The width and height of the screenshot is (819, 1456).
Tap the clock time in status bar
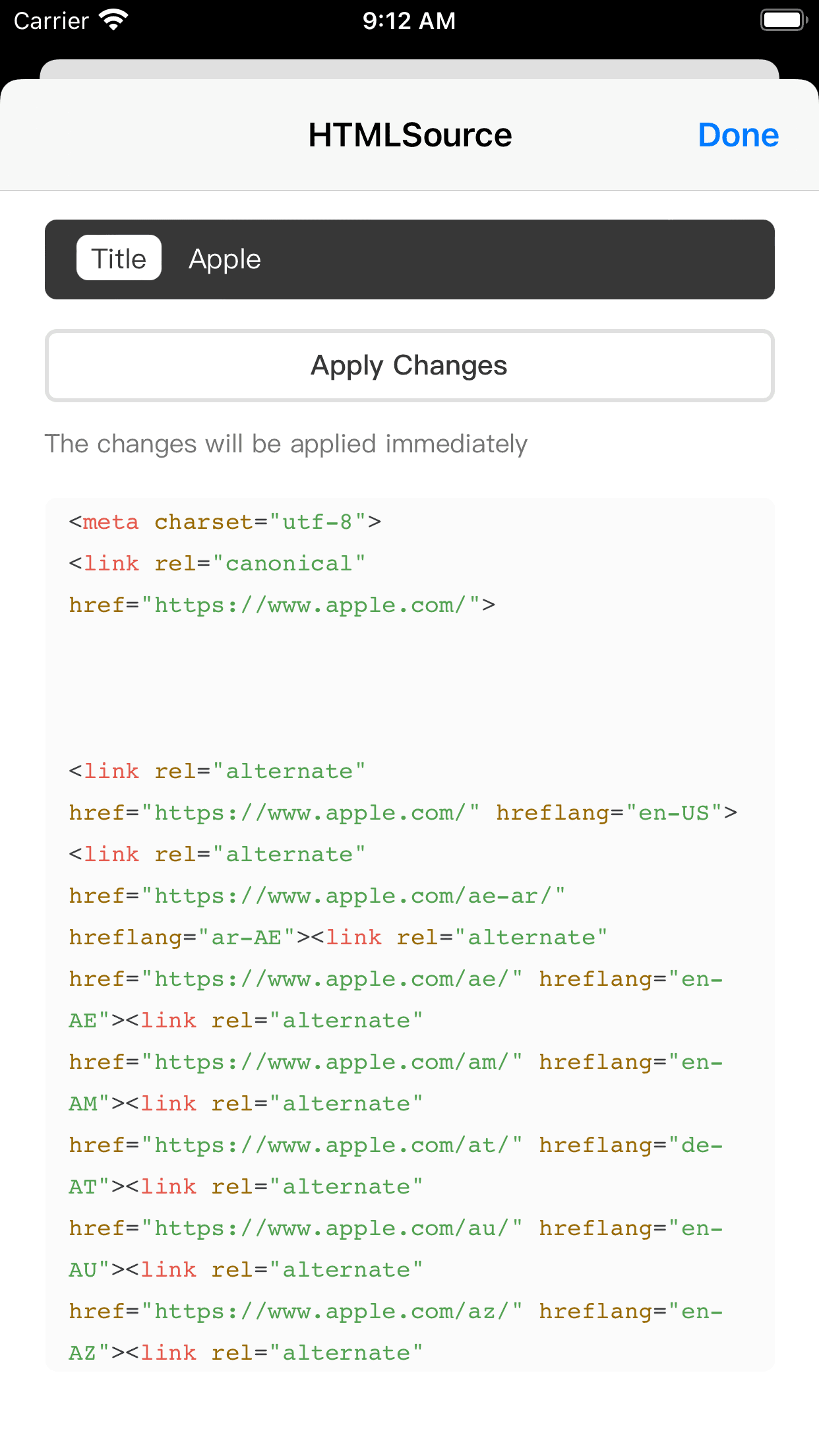click(x=409, y=20)
